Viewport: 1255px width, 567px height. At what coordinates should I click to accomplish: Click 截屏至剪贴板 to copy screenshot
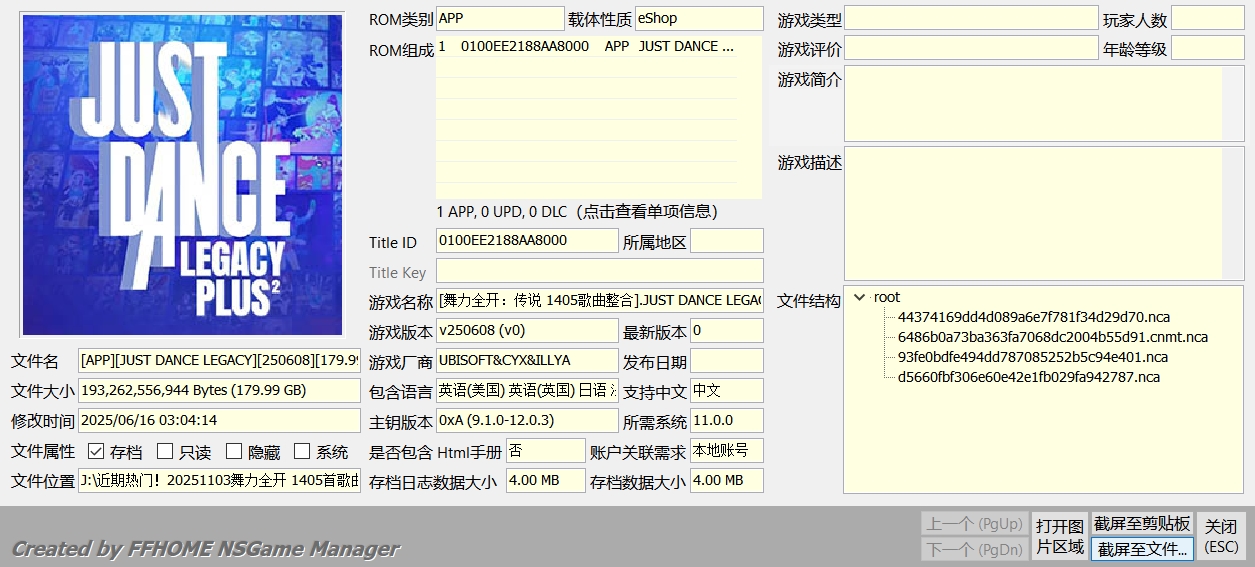pos(1141,524)
